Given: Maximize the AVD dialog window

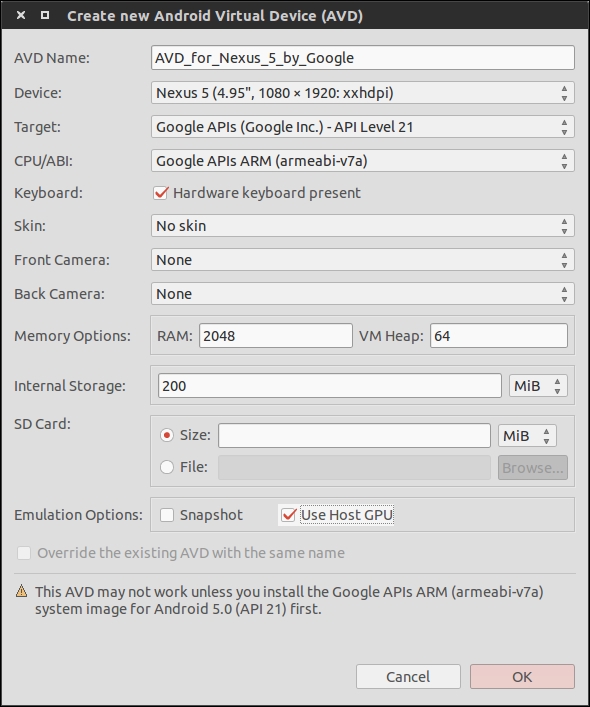Looking at the screenshot, I should tap(45, 15).
